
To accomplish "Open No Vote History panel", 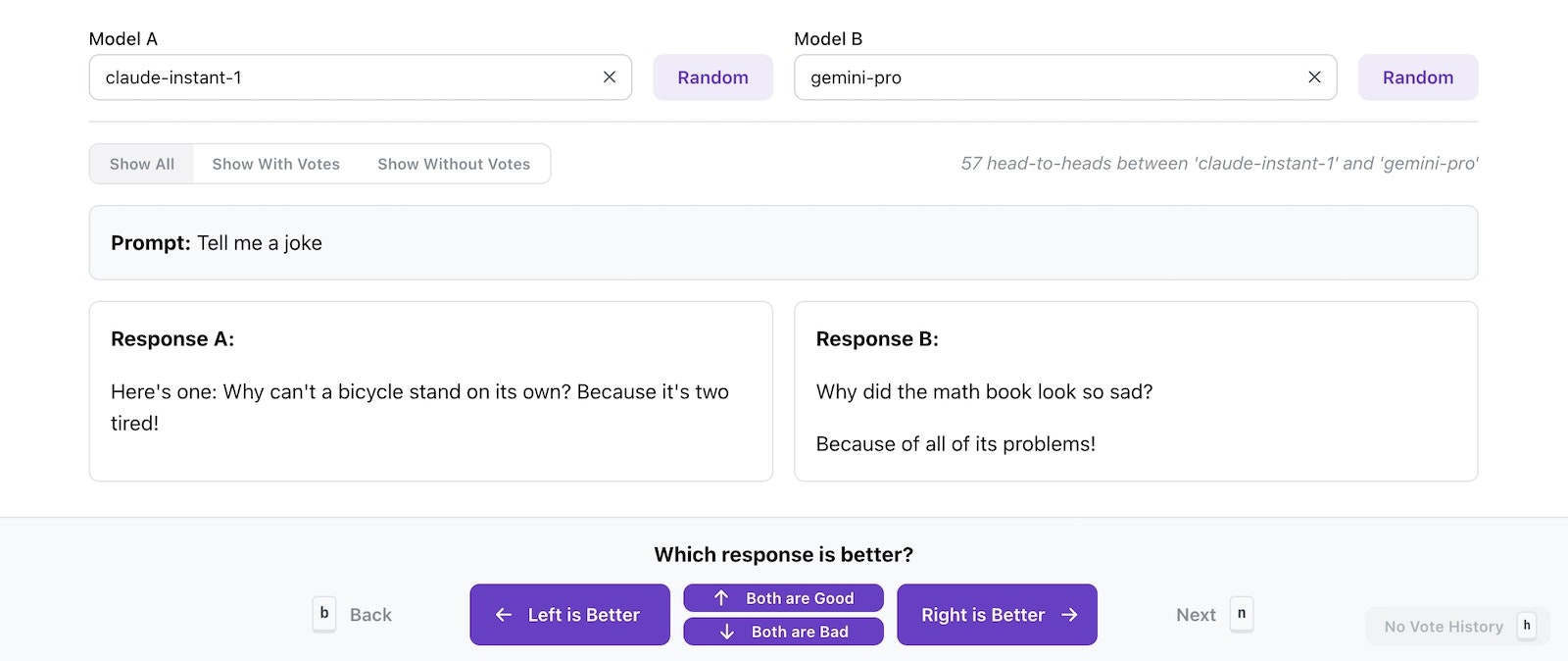I will (1443, 627).
